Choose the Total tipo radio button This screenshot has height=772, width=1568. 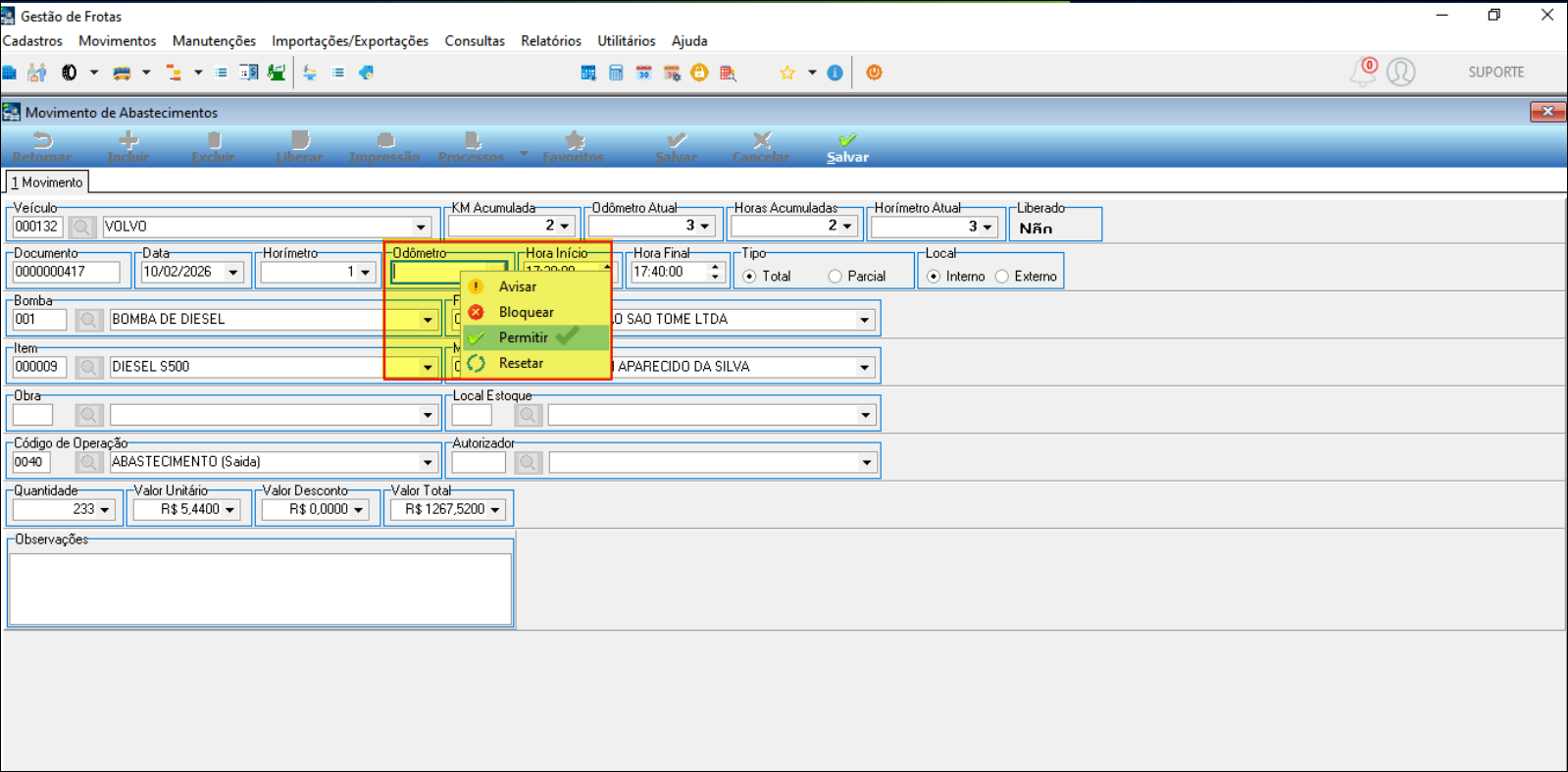tap(750, 277)
